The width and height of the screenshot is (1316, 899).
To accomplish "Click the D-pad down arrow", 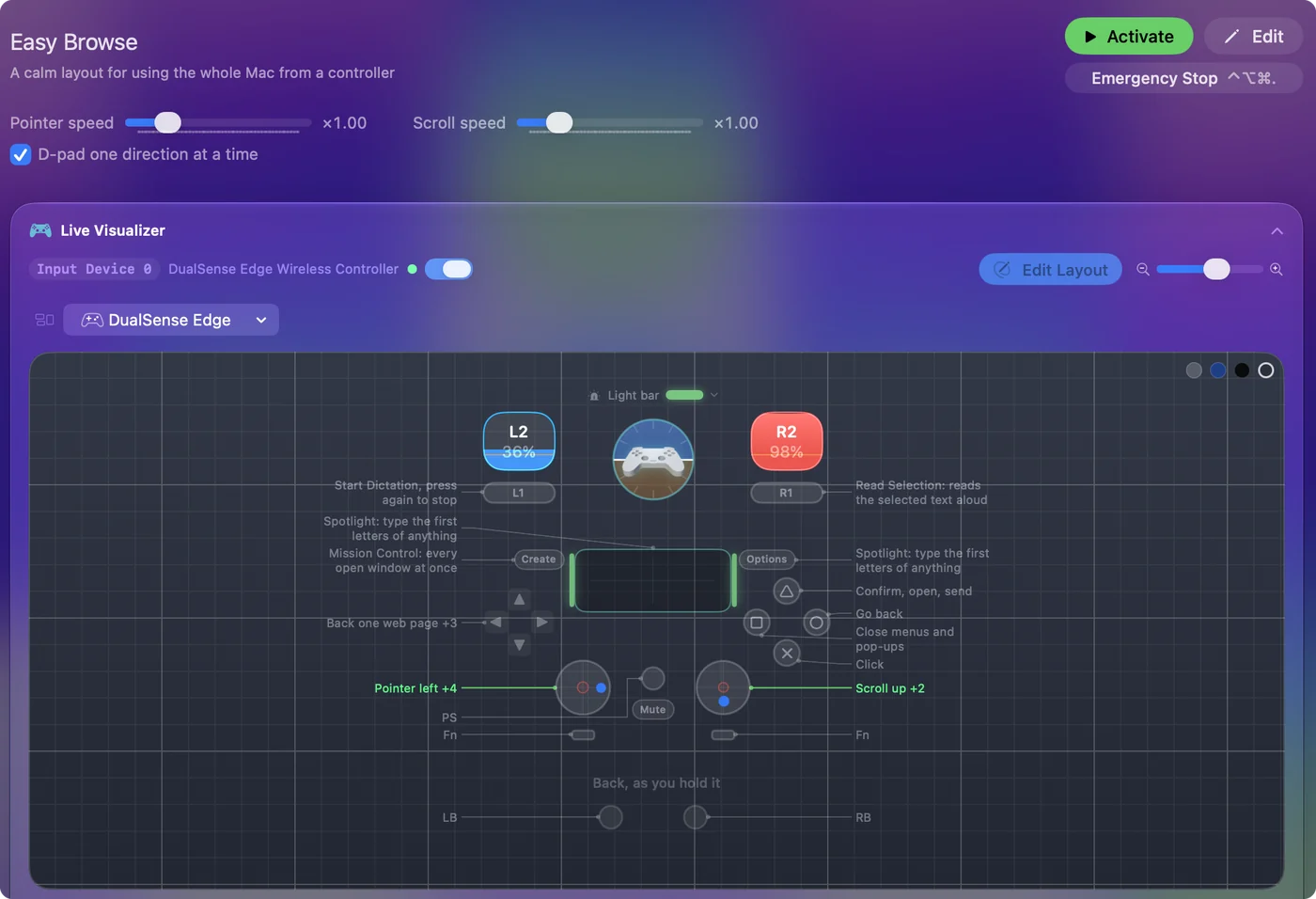I will point(519,645).
